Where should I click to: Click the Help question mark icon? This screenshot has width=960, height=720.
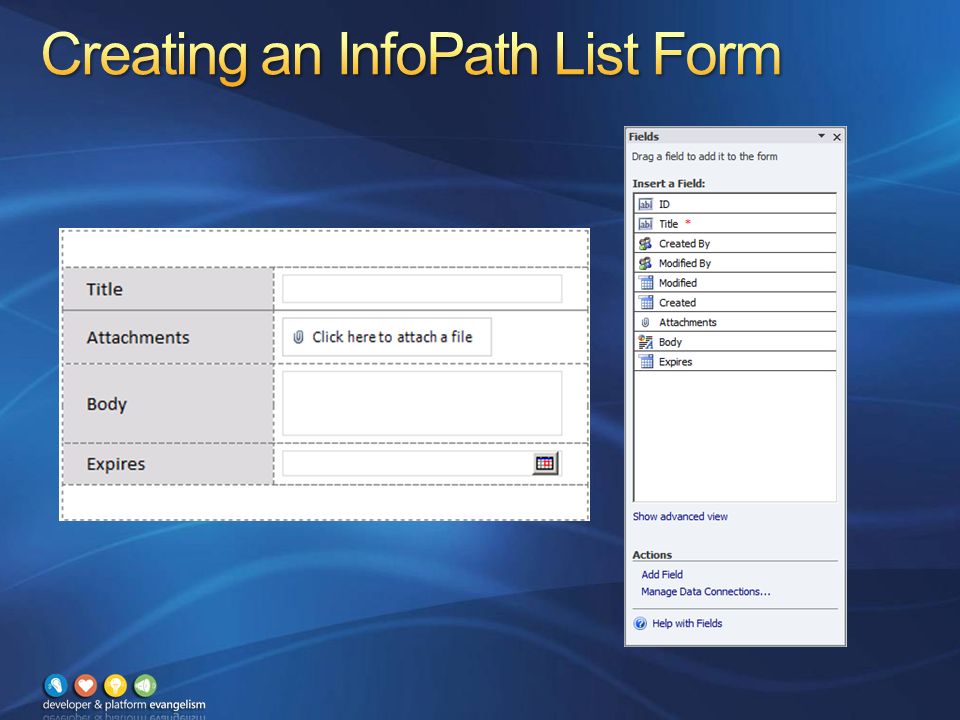(x=640, y=624)
